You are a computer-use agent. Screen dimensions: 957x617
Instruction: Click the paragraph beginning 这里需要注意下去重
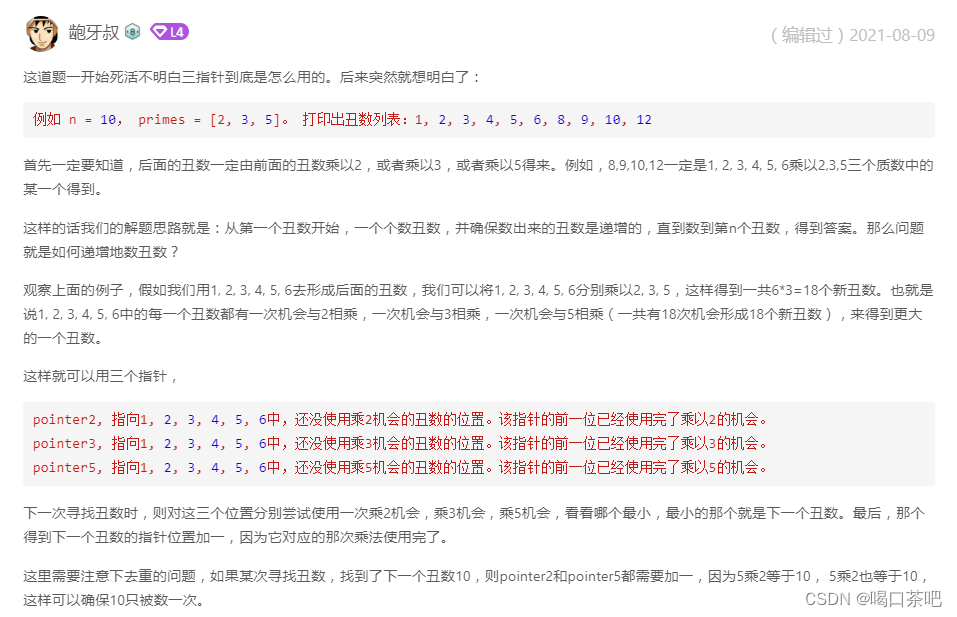point(476,588)
